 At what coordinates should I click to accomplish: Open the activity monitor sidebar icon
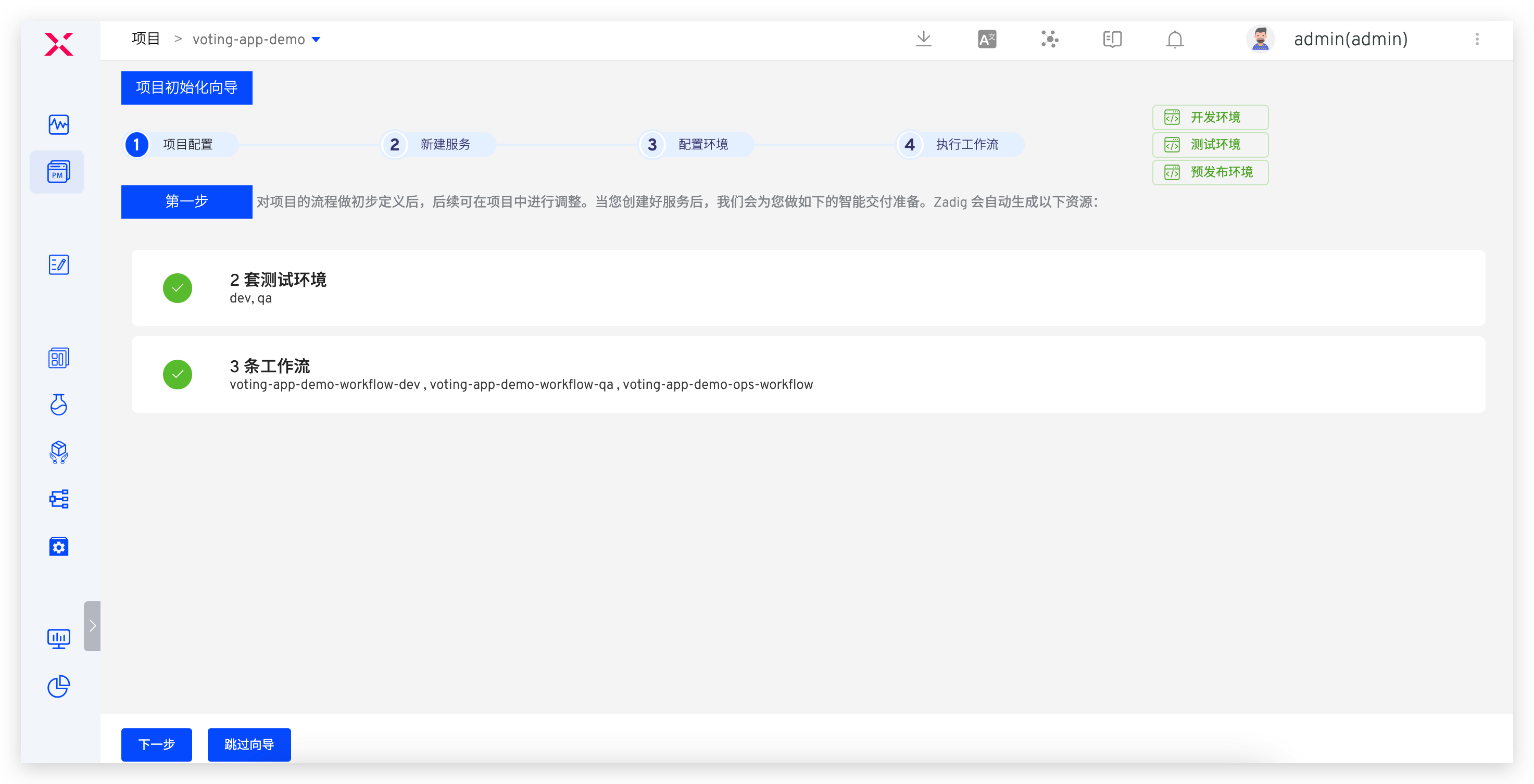[58, 124]
